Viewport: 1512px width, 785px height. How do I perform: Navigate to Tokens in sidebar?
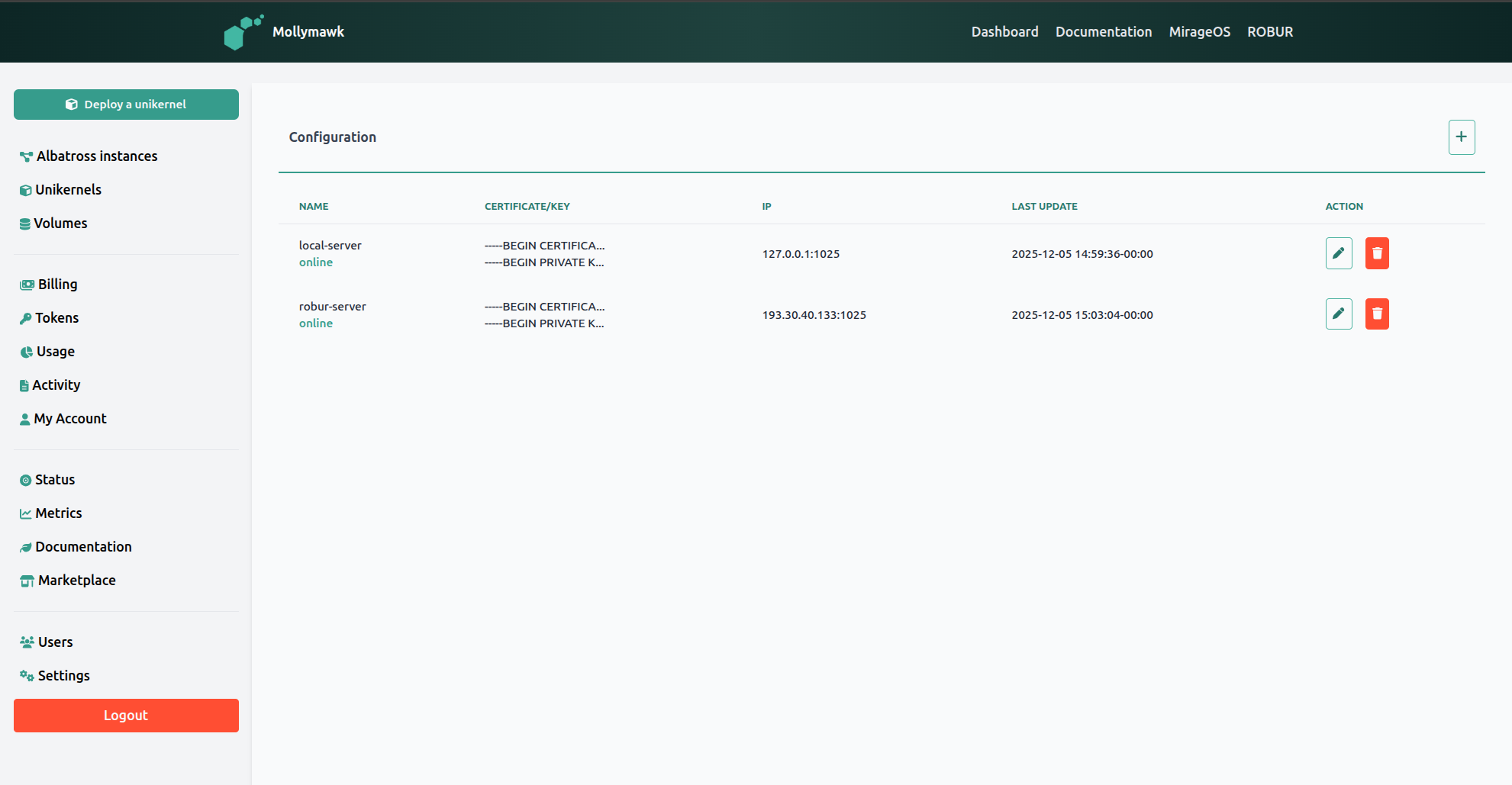coord(56,318)
